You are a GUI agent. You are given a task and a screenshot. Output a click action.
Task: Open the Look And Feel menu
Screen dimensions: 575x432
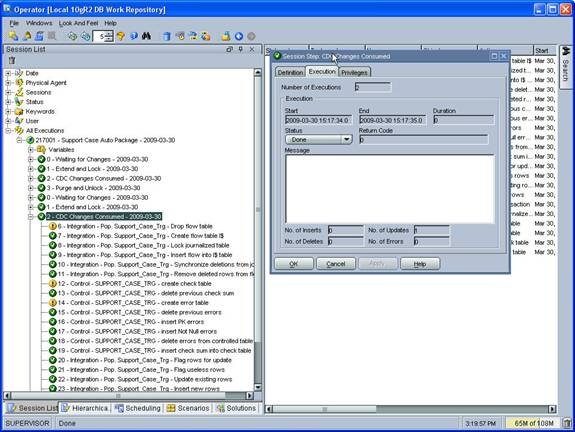click(78, 23)
